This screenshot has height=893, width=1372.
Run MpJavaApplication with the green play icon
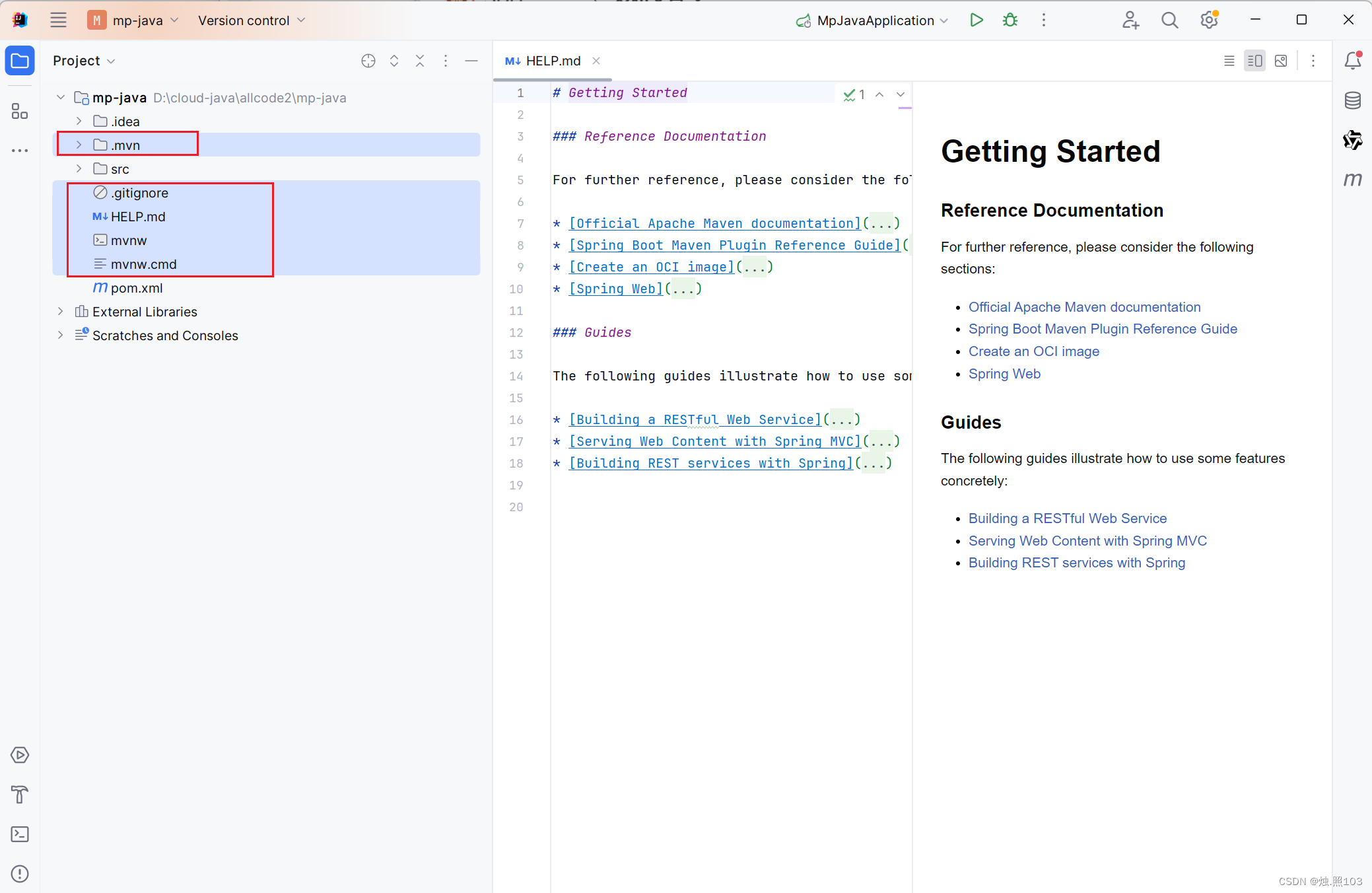click(x=976, y=20)
